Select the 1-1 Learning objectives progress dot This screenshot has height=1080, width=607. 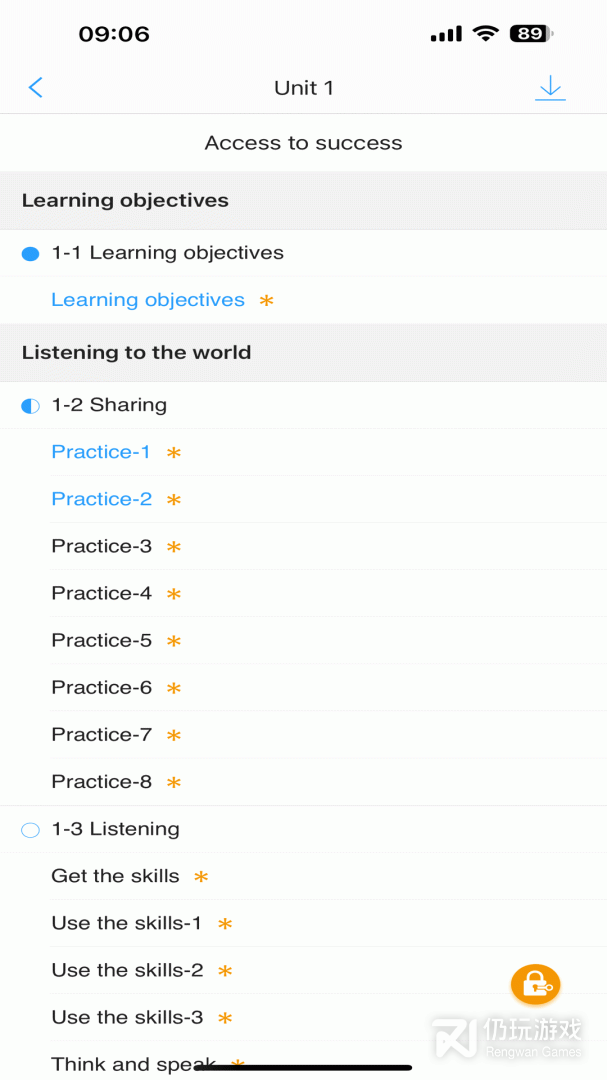[30, 254]
